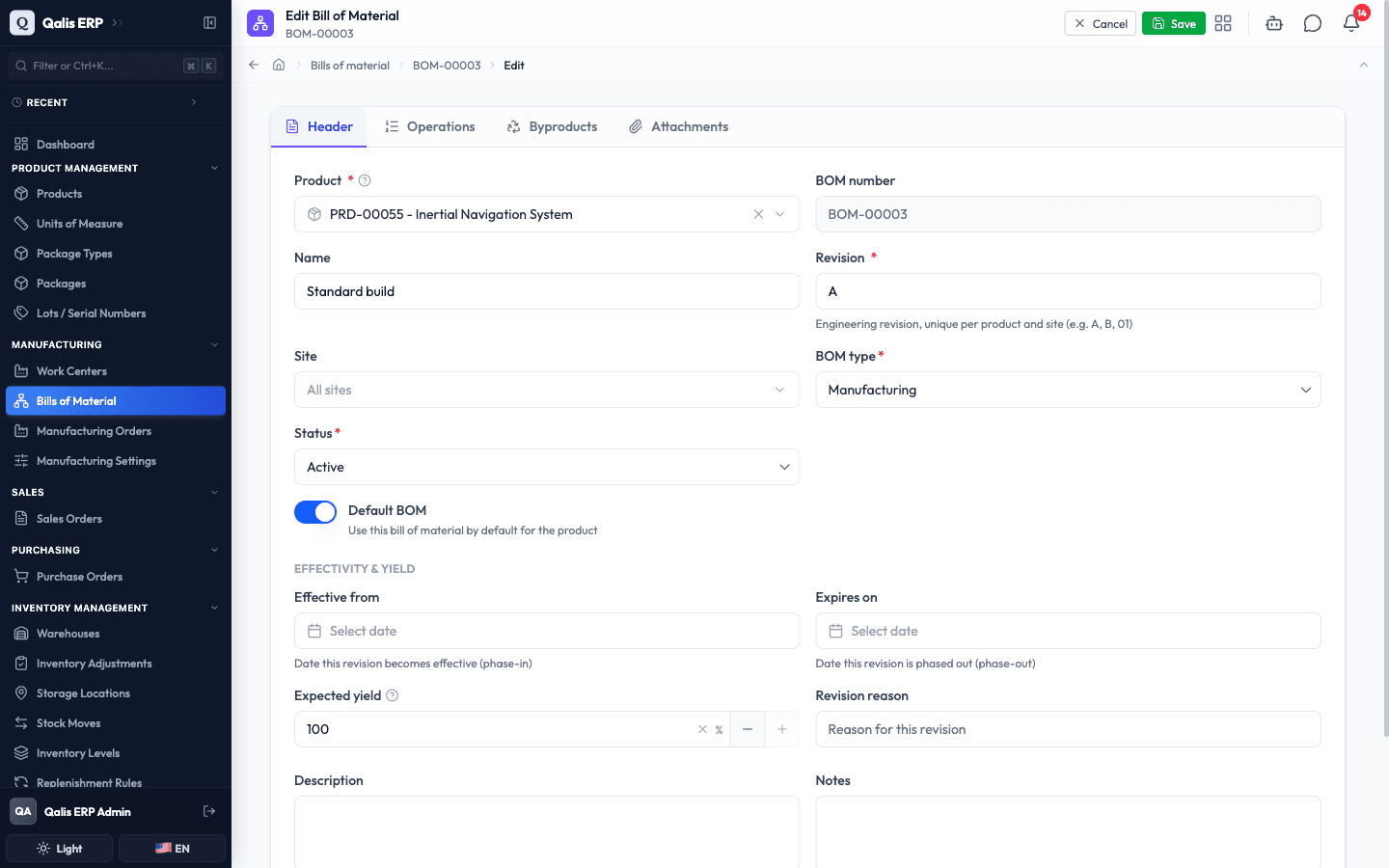
Task: Open the chat messages icon
Action: tap(1313, 23)
